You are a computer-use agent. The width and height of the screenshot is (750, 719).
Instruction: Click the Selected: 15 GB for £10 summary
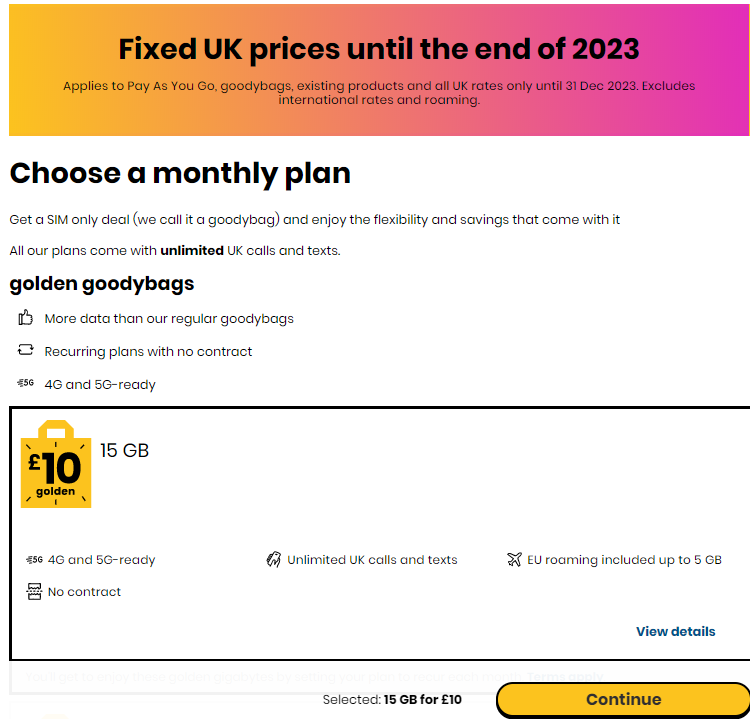coord(393,700)
